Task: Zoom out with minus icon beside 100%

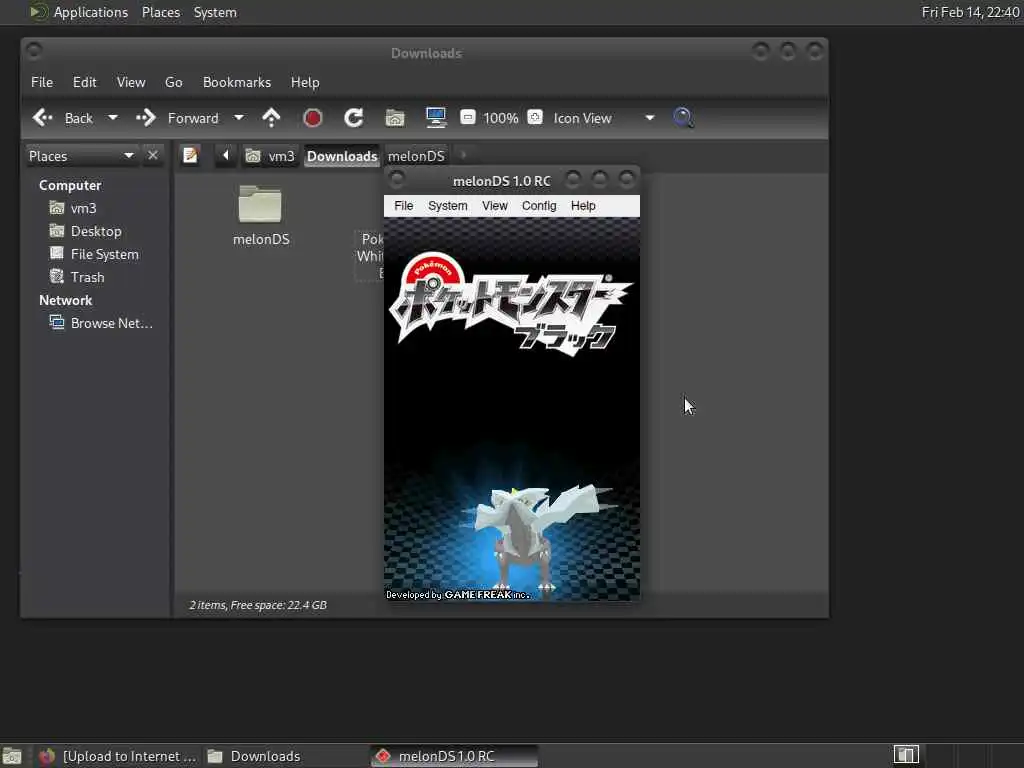Action: (468, 118)
